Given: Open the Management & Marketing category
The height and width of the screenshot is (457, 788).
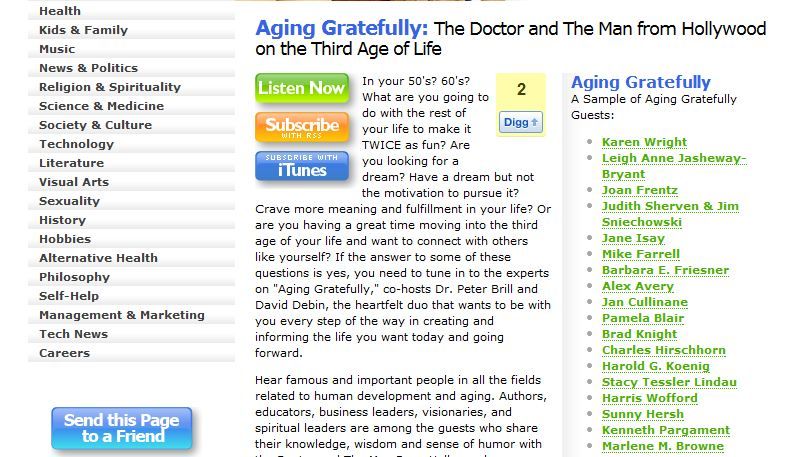Looking at the screenshot, I should [122, 315].
